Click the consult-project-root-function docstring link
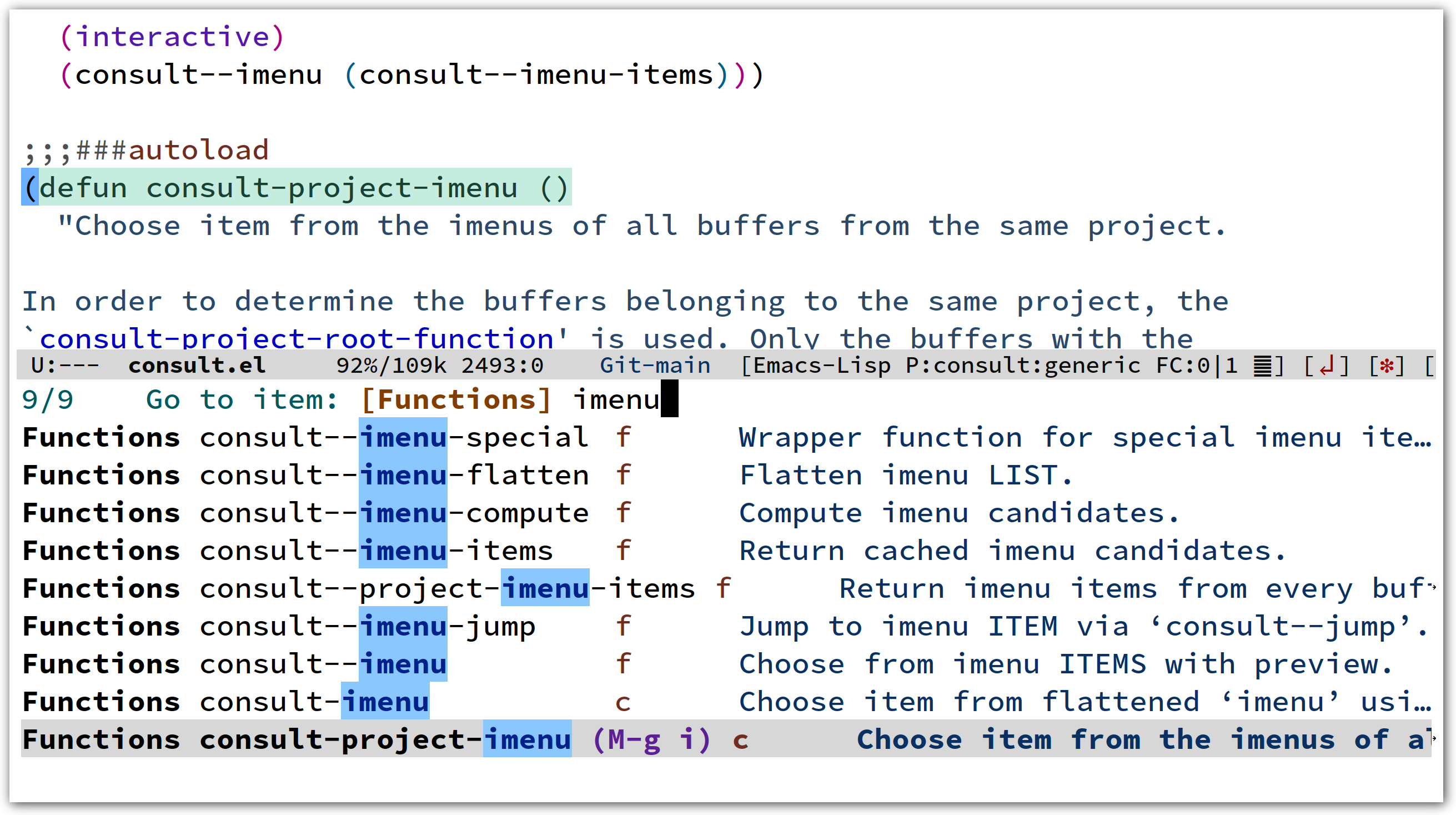Screen dimensions: 1456x815 [296, 338]
